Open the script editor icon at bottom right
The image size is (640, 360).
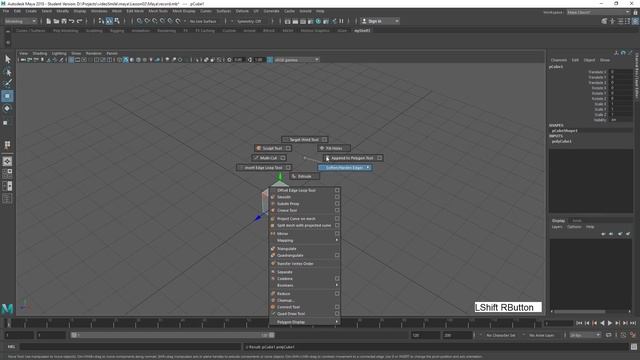coord(633,347)
